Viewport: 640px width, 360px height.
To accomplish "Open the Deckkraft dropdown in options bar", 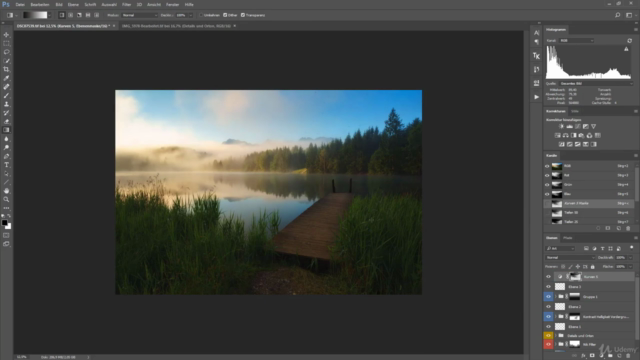I will coord(191,15).
